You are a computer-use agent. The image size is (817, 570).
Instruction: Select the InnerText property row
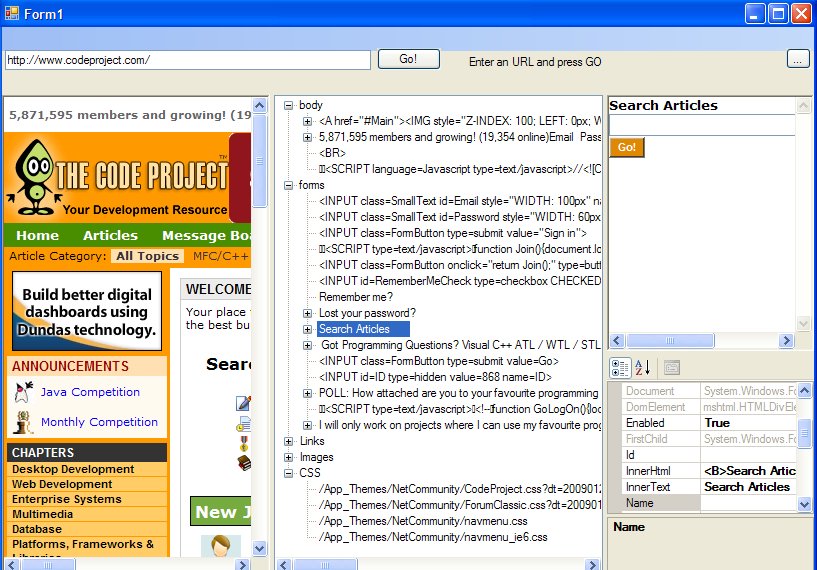pos(709,487)
